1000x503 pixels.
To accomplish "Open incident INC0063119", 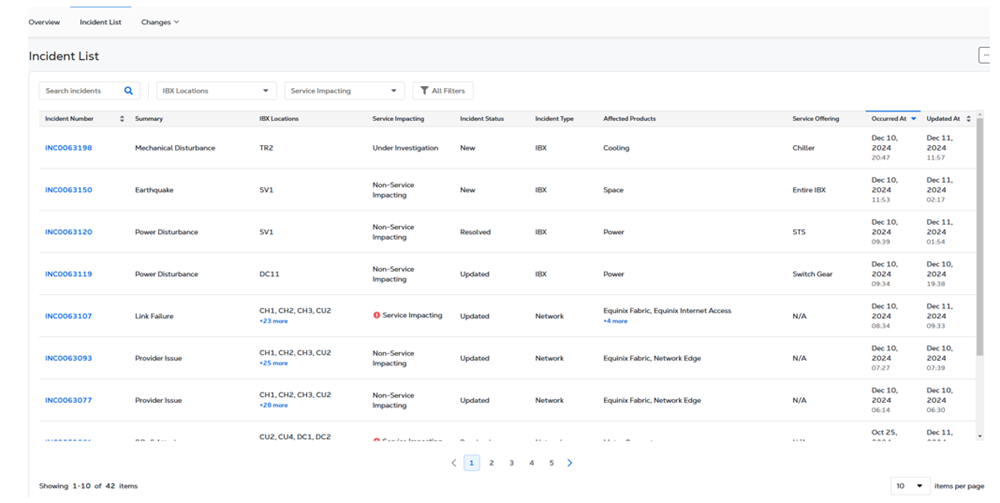I will coord(68,274).
